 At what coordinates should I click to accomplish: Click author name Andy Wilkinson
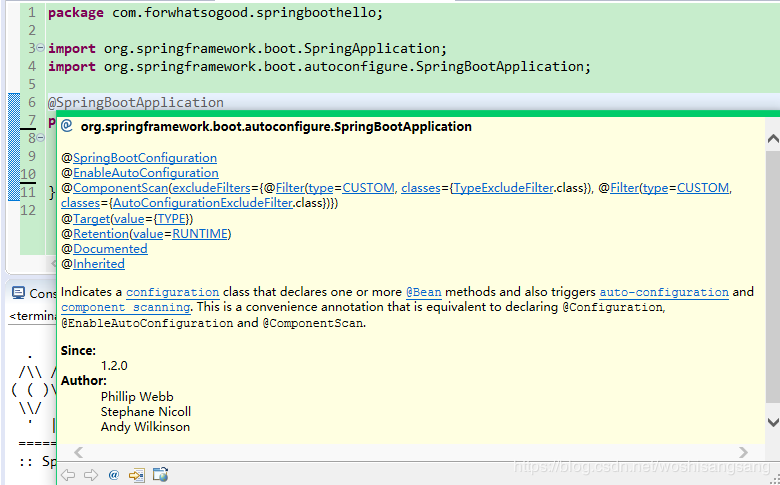(145, 426)
